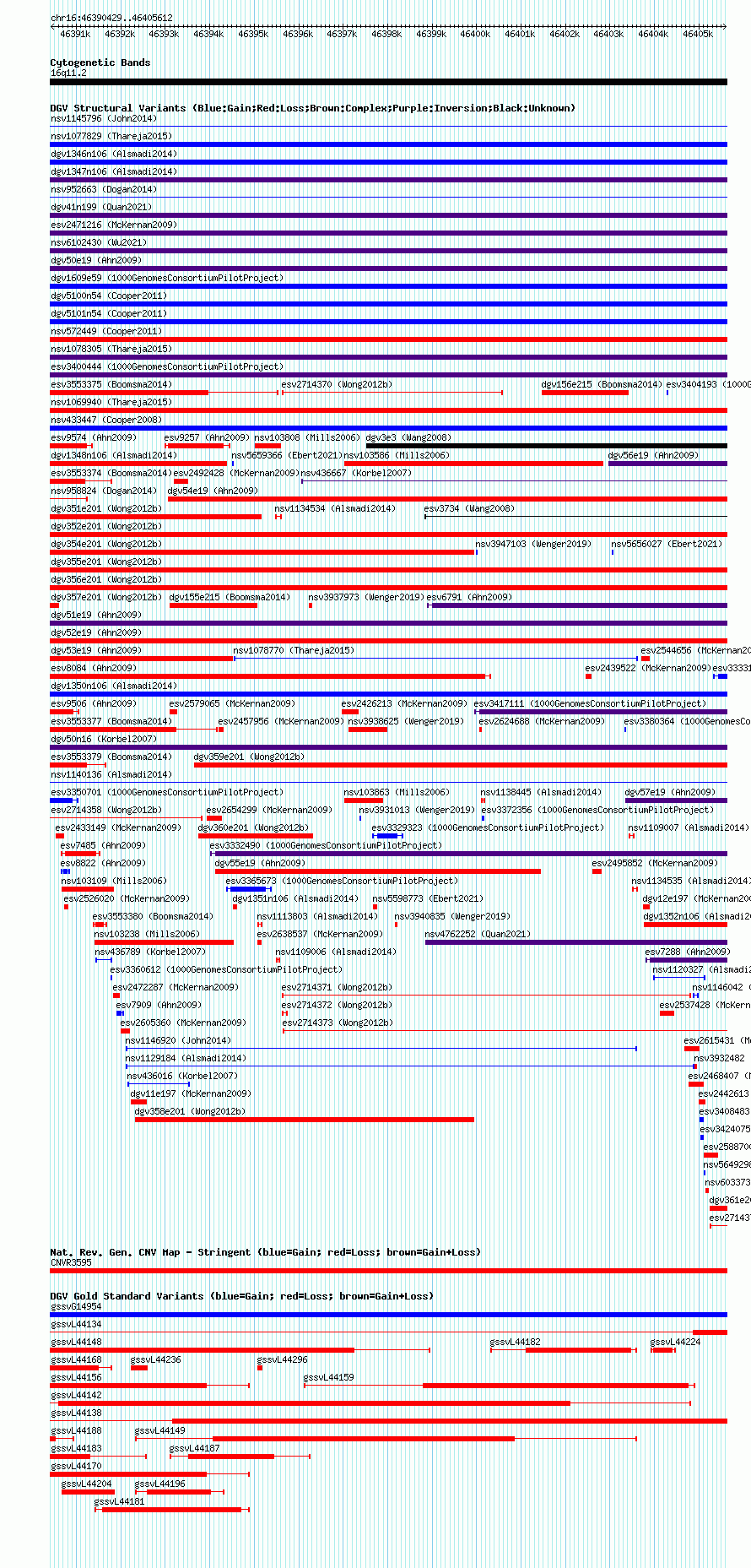
Task: Click nsv3947103 (Wenger2019) label
Action: click(x=533, y=544)
